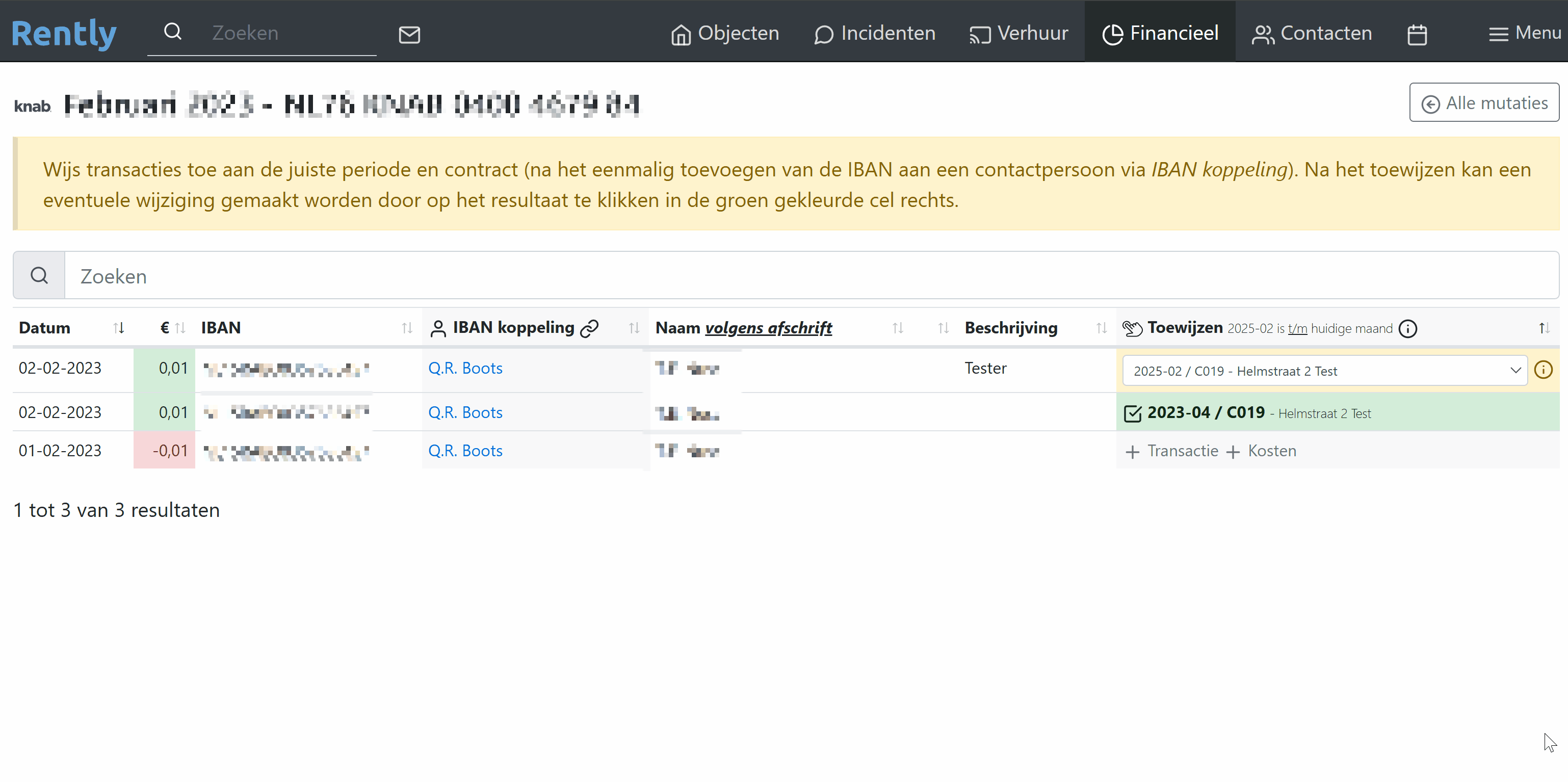
Task: Open the Contacten section
Action: tap(1312, 34)
